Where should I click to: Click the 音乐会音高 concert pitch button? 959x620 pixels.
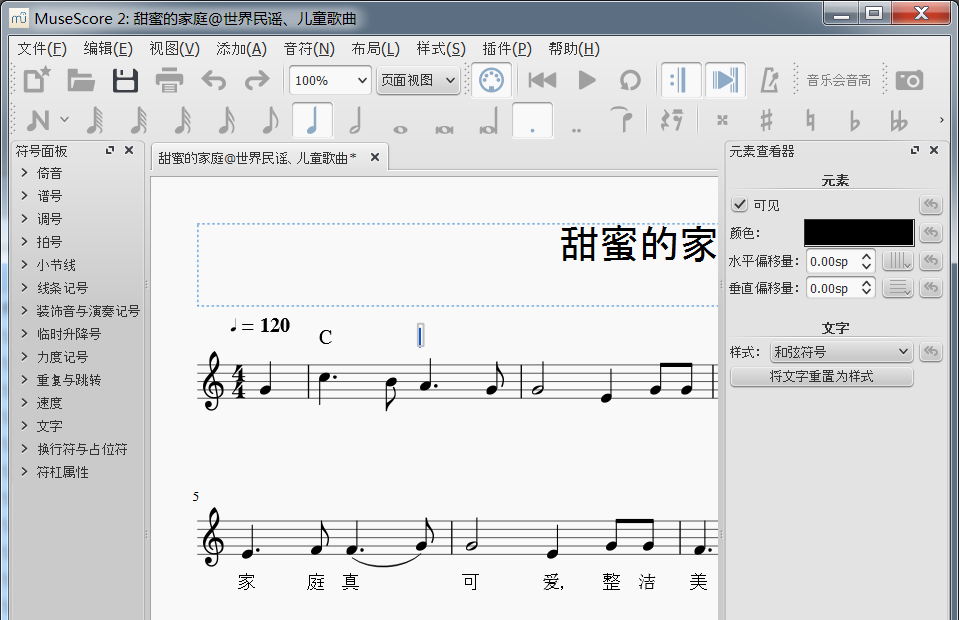pos(838,80)
